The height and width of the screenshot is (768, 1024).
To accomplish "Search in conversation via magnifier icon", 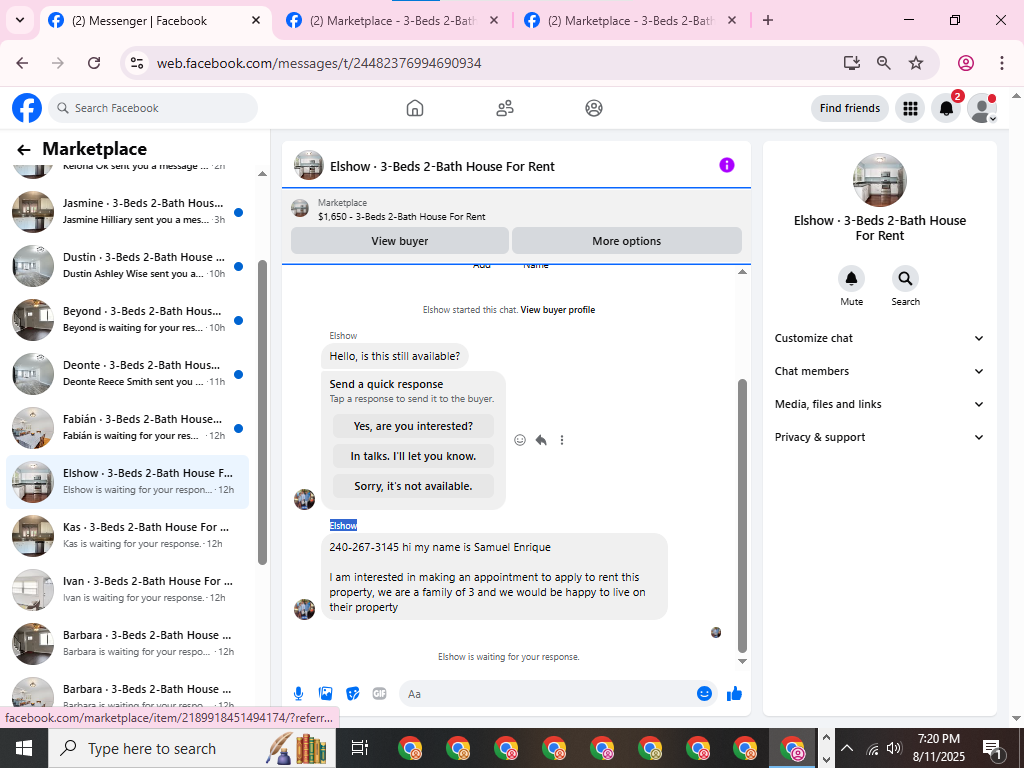I will [905, 279].
